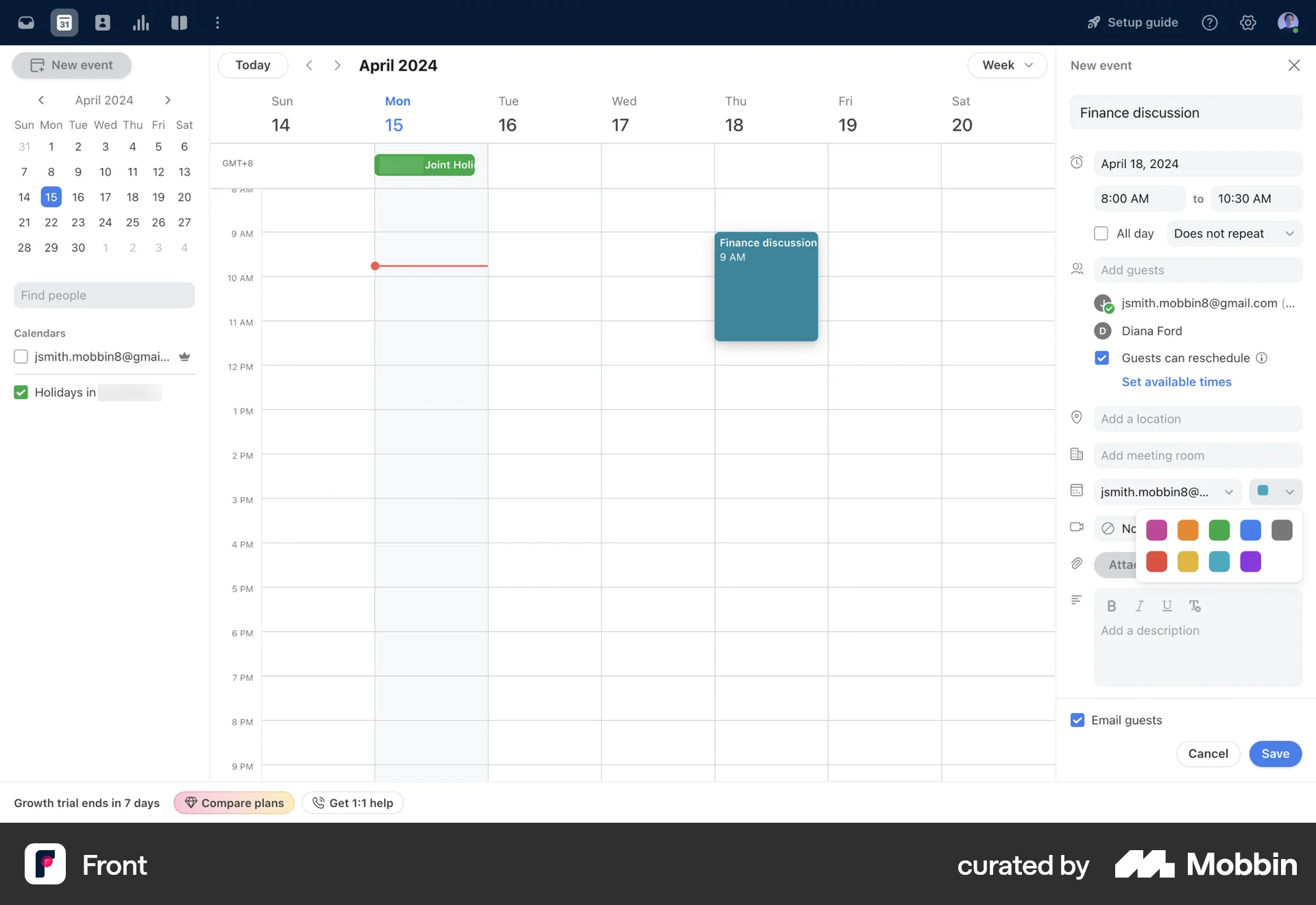Uncheck the All day option
Screen dimensions: 1316x905
pos(1101,233)
